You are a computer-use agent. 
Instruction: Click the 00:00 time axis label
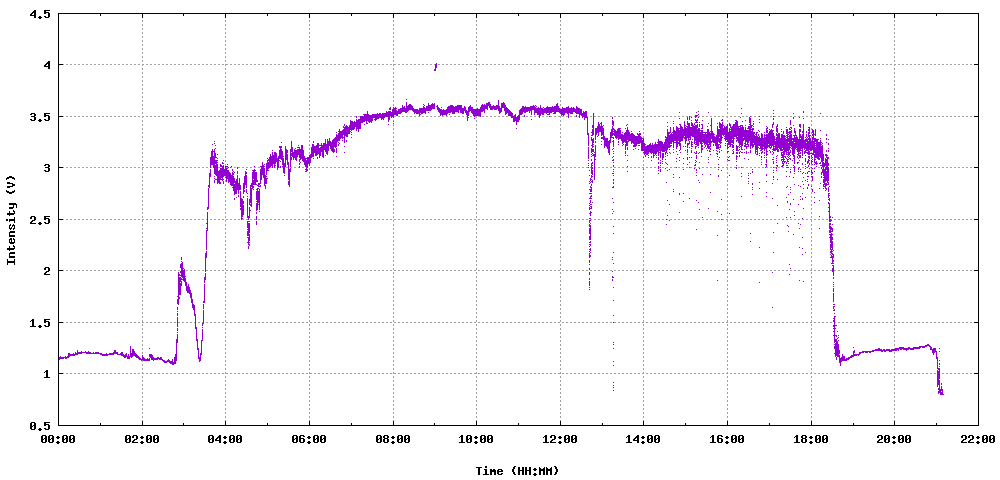(58, 439)
